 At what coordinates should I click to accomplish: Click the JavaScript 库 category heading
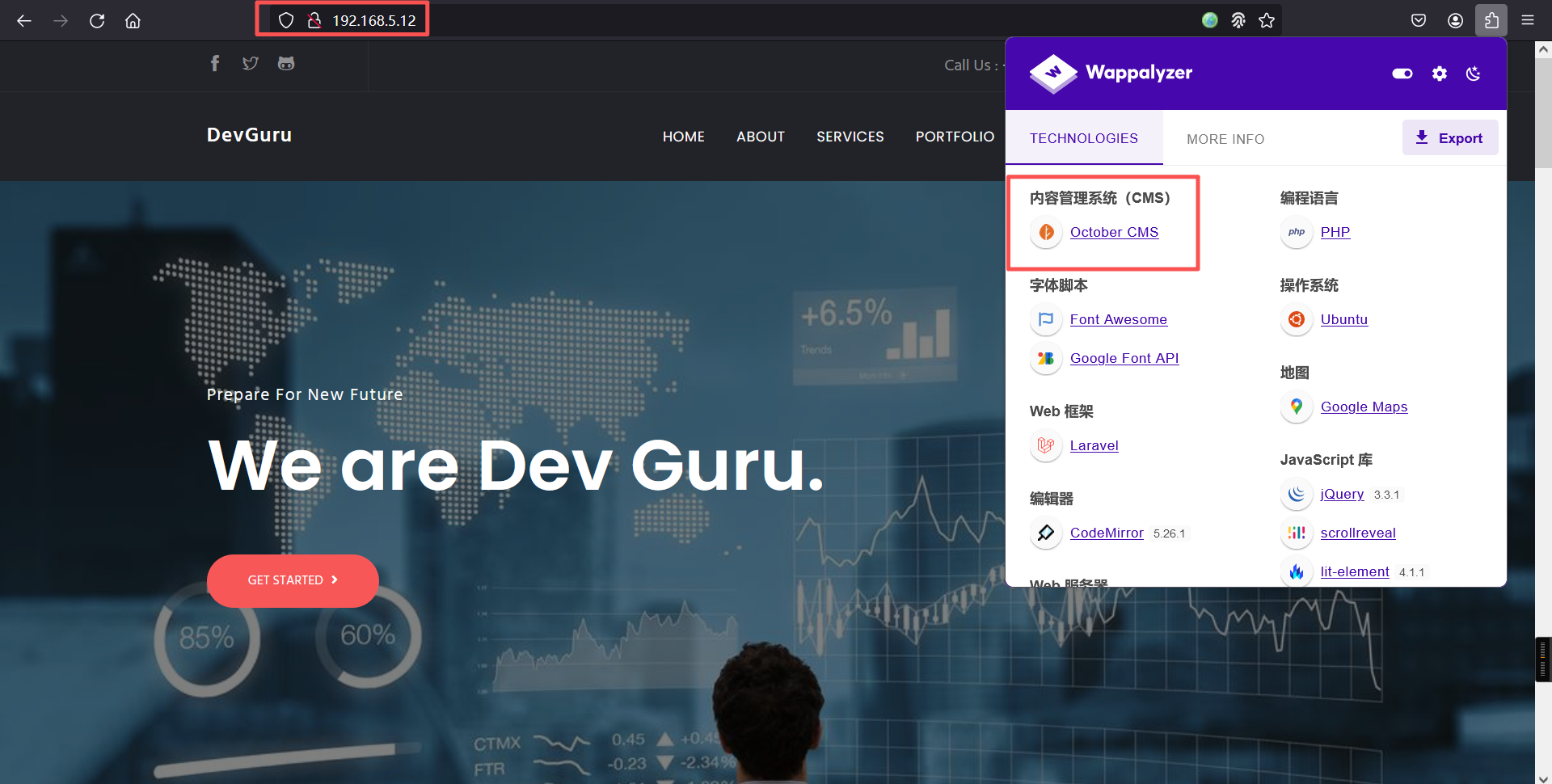pyautogui.click(x=1326, y=460)
